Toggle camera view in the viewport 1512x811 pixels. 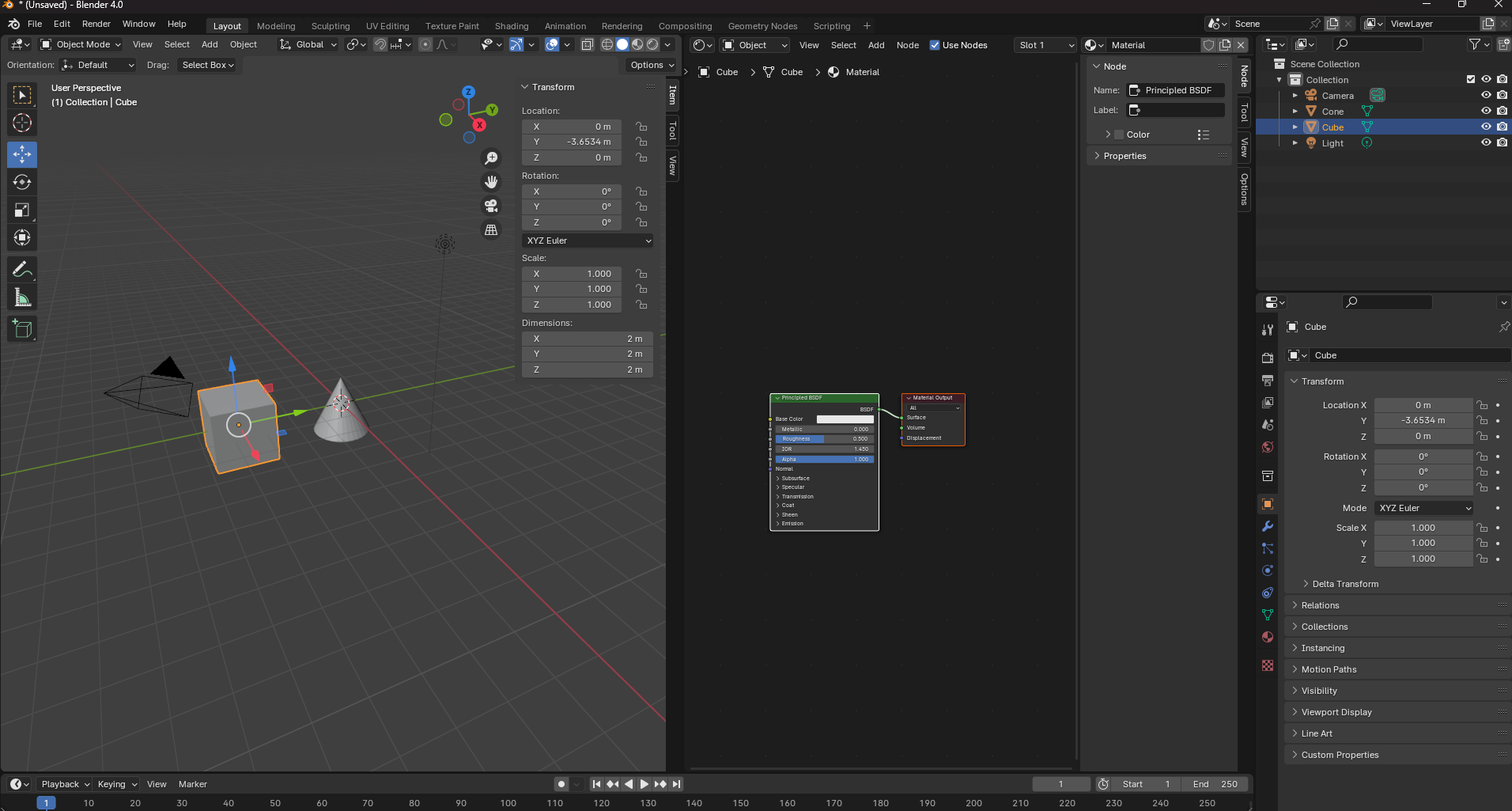(x=491, y=207)
